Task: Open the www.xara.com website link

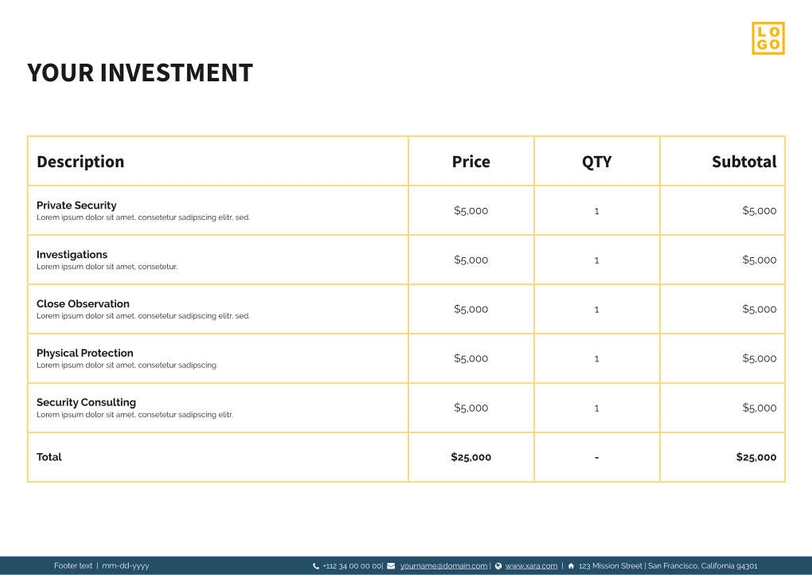Action: pos(531,566)
